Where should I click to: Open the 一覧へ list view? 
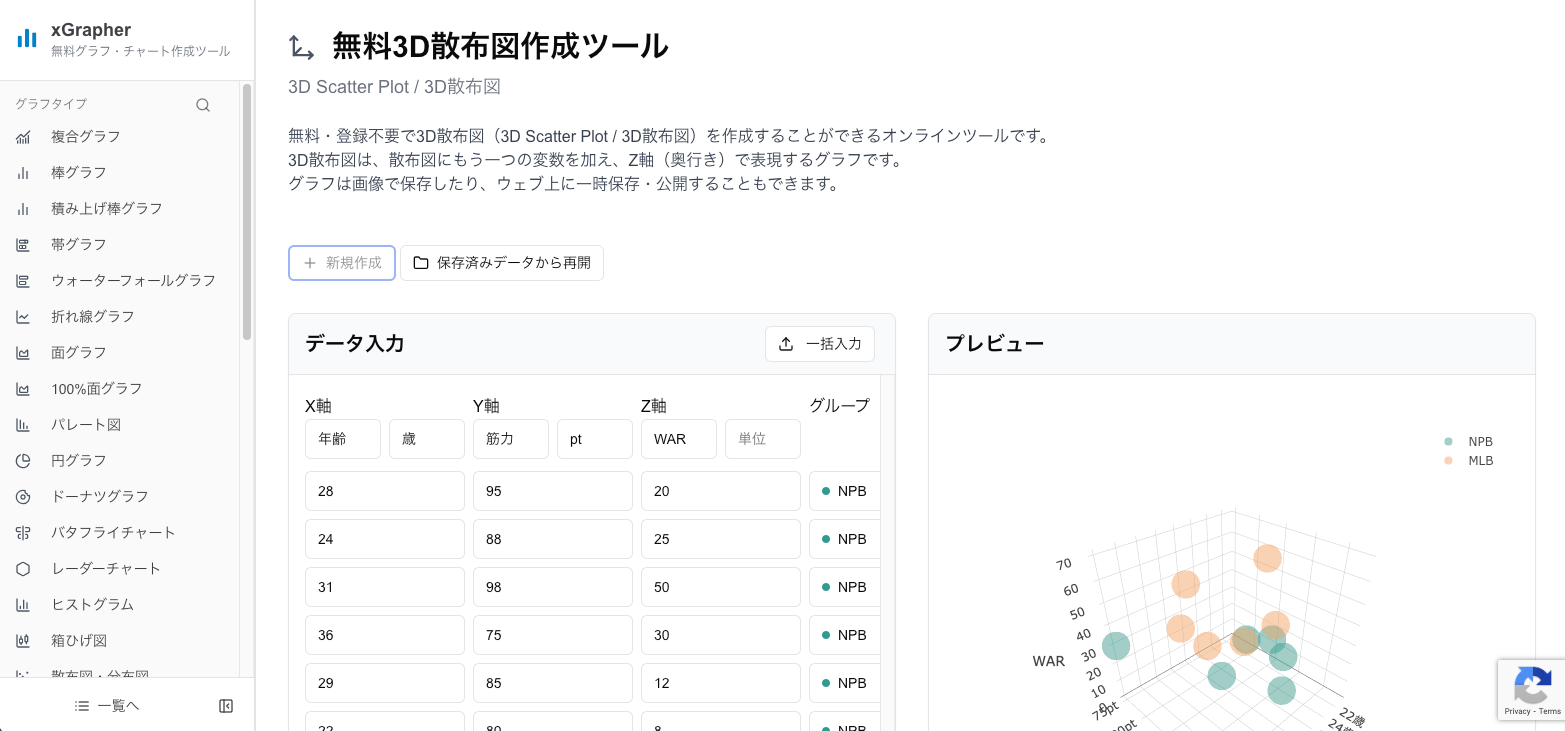[x=106, y=705]
